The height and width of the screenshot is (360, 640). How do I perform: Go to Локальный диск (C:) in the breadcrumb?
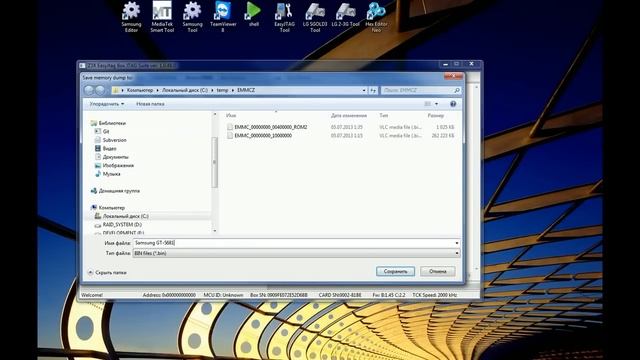(185, 90)
